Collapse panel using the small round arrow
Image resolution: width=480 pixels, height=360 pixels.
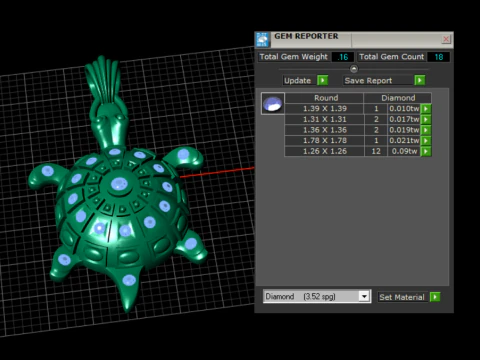(x=354, y=69)
